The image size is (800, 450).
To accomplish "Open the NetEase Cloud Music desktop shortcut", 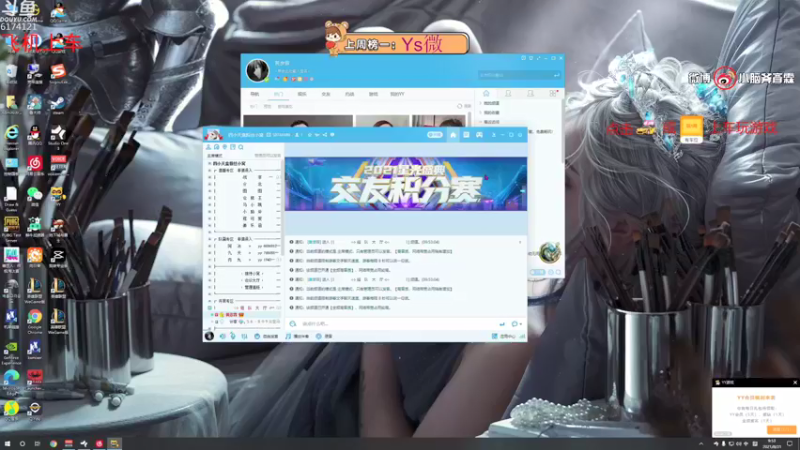I will pyautogui.click(x=35, y=165).
